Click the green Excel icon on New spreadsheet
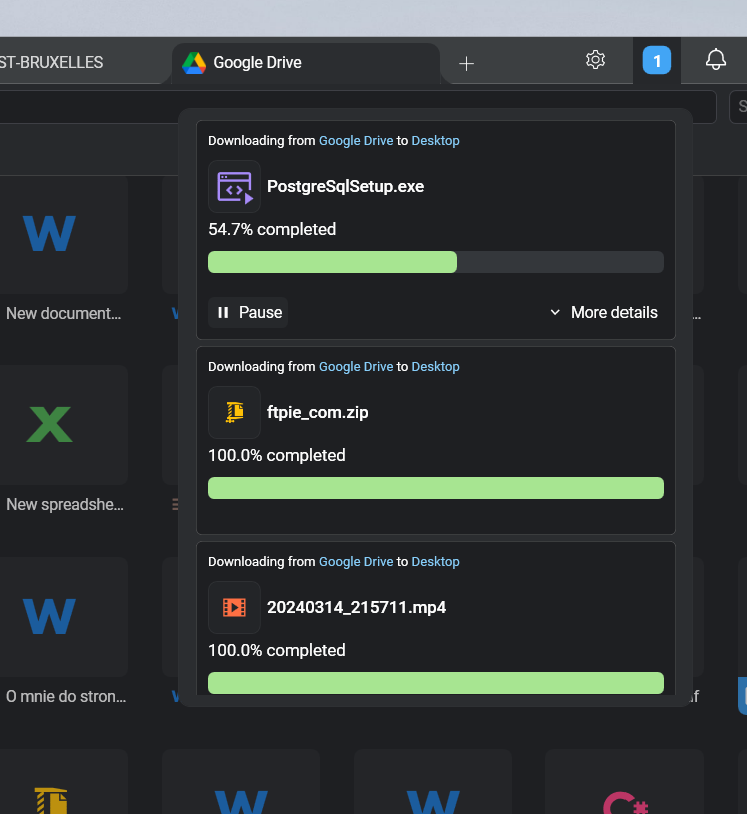This screenshot has width=747, height=814. click(x=48, y=424)
